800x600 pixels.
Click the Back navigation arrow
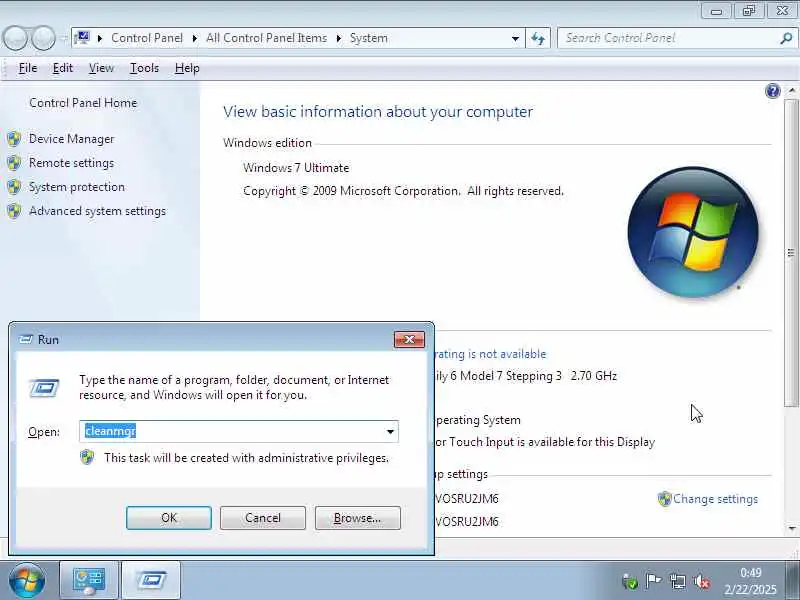(15, 38)
